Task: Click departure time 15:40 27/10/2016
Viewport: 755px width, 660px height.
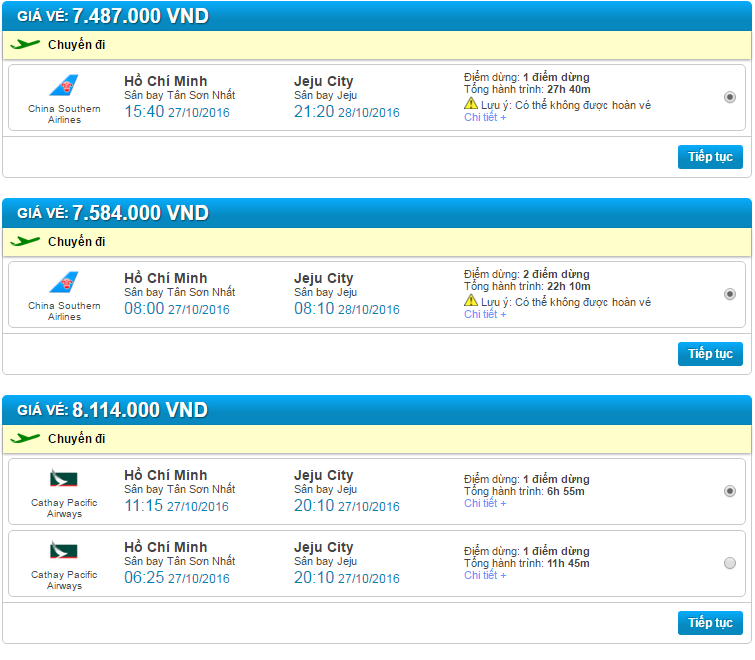Action: click(x=177, y=112)
